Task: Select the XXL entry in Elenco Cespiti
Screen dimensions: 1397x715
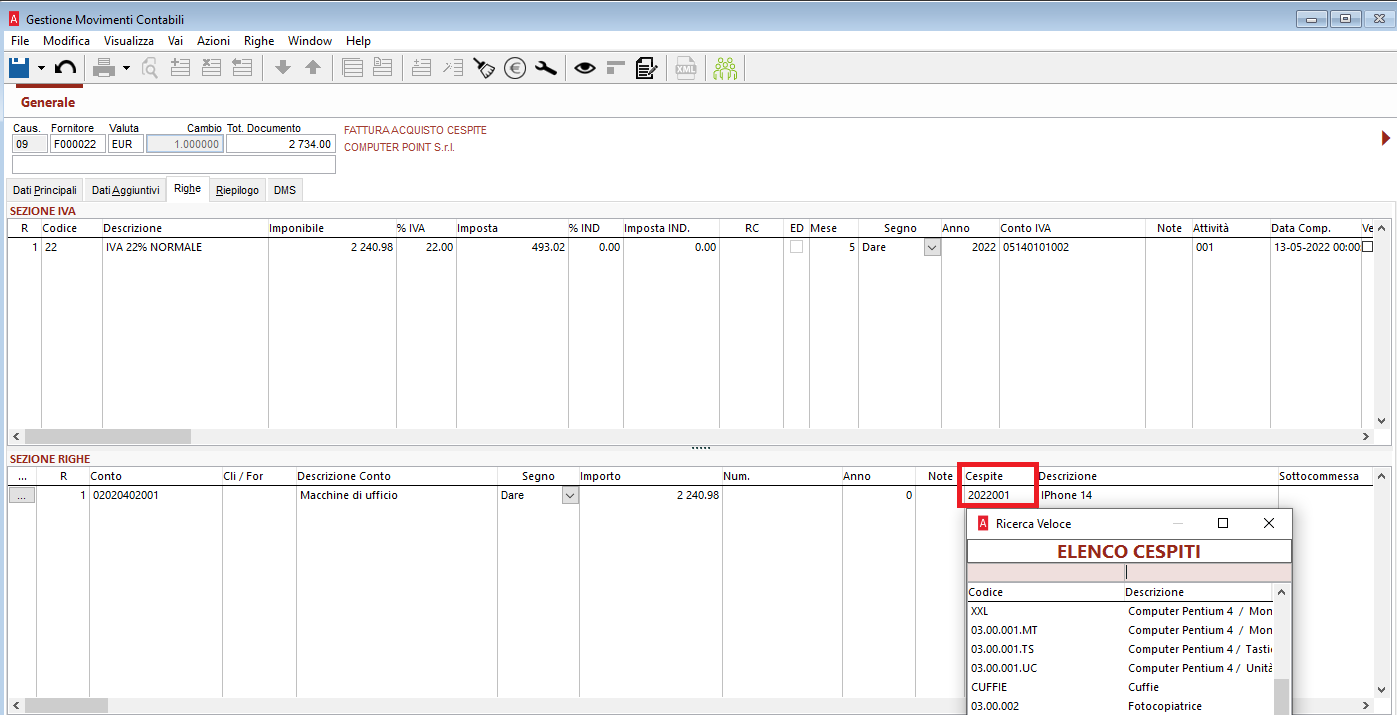Action: tap(1120, 611)
